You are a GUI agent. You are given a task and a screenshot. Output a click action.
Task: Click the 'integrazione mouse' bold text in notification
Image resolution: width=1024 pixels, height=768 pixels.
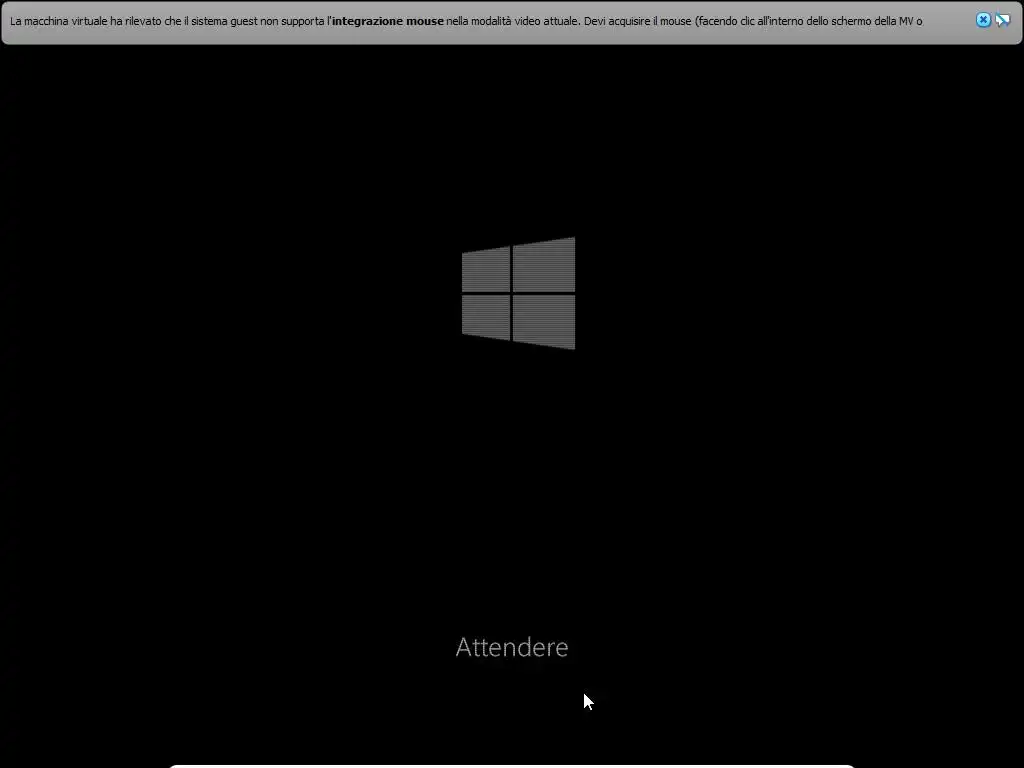tap(388, 22)
